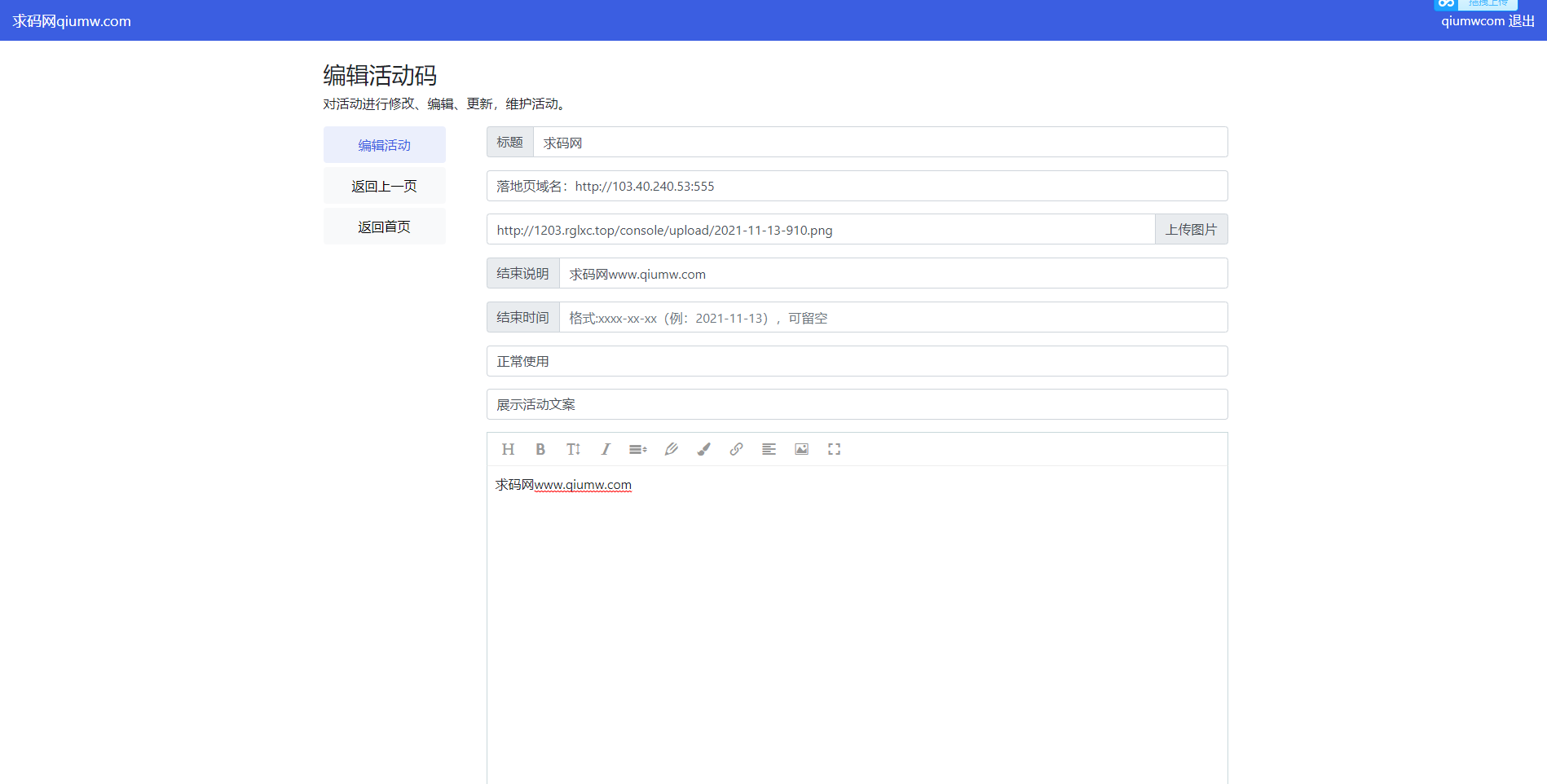Screen dimensions: 1547x784
Task: Open the 正常使用 status dropdown
Action: click(857, 361)
